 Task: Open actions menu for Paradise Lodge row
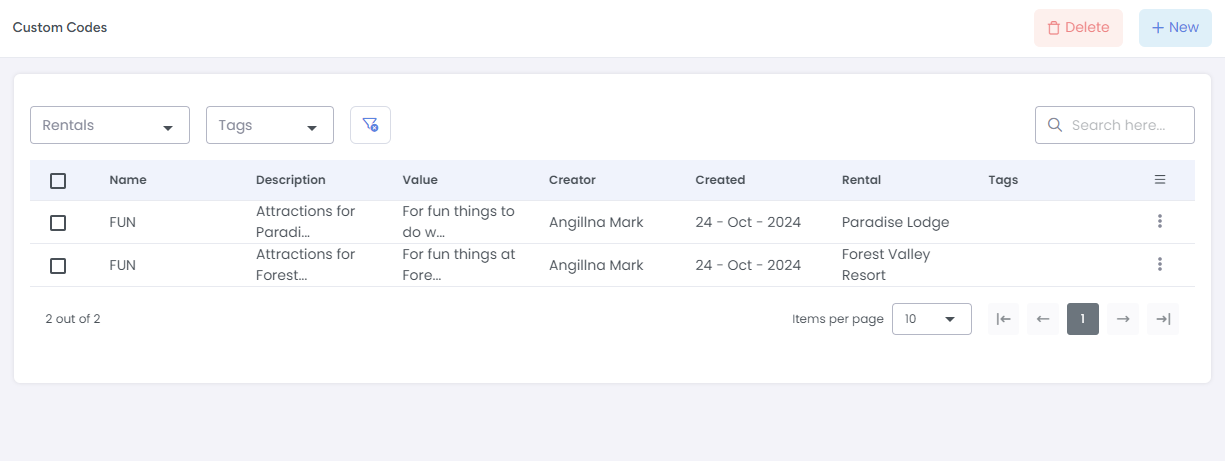(1160, 222)
